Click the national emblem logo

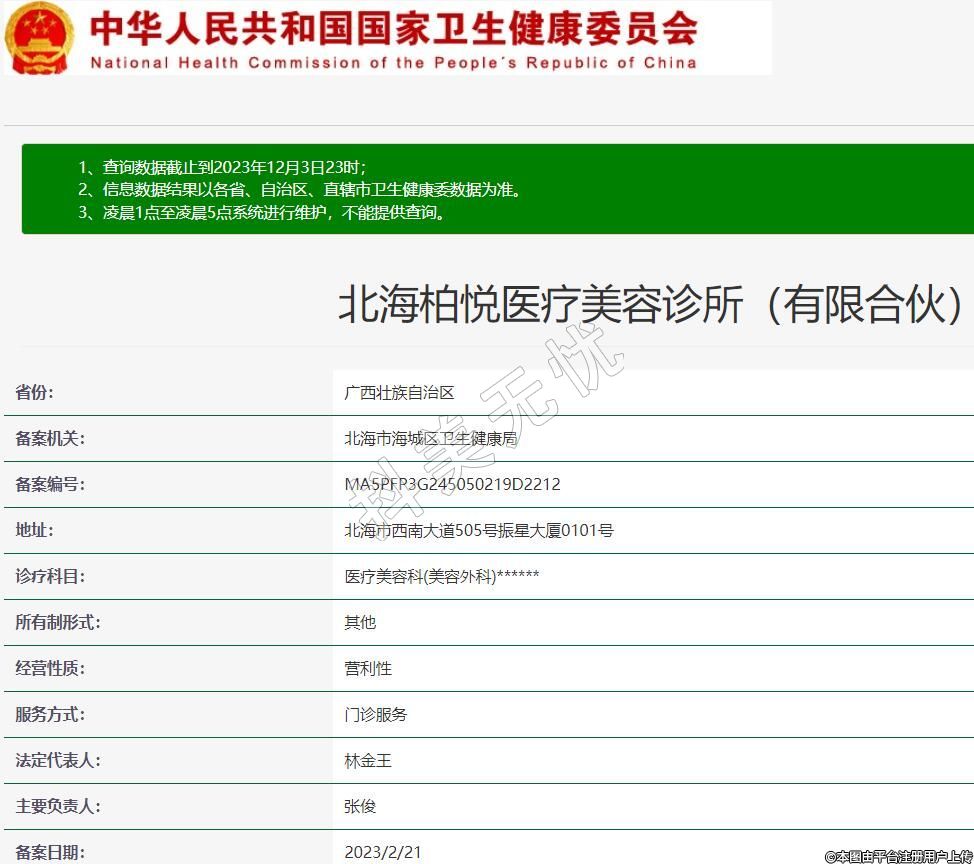(39, 38)
